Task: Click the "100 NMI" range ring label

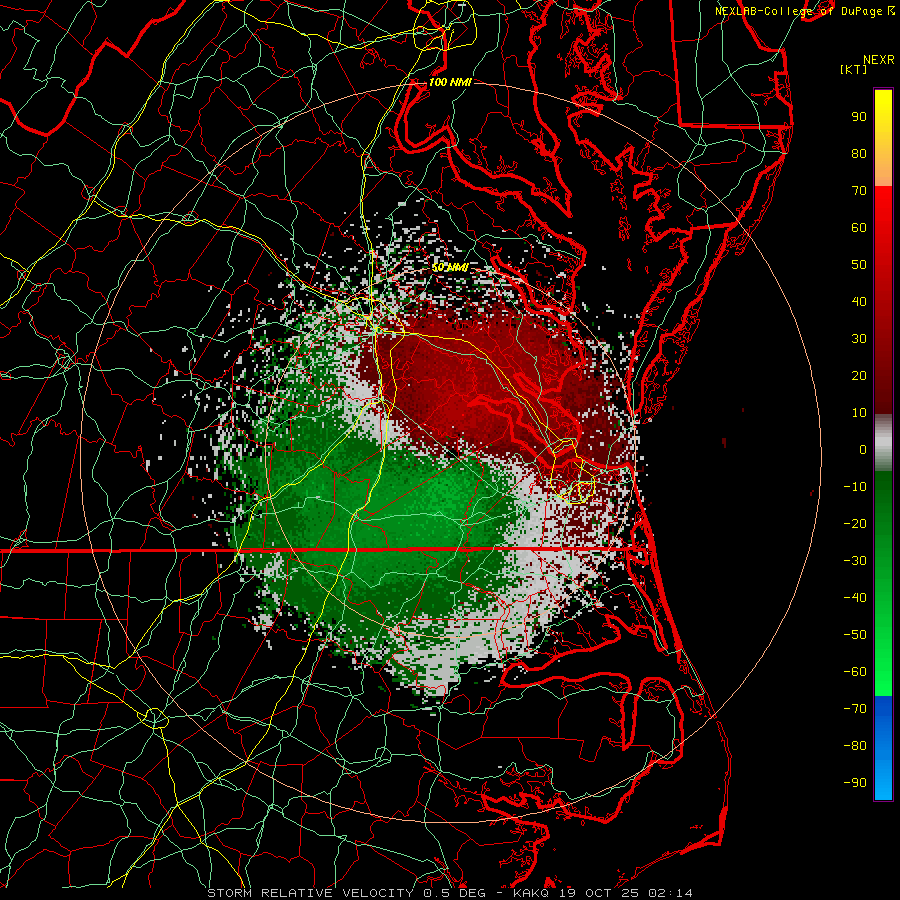Action: coord(450,82)
